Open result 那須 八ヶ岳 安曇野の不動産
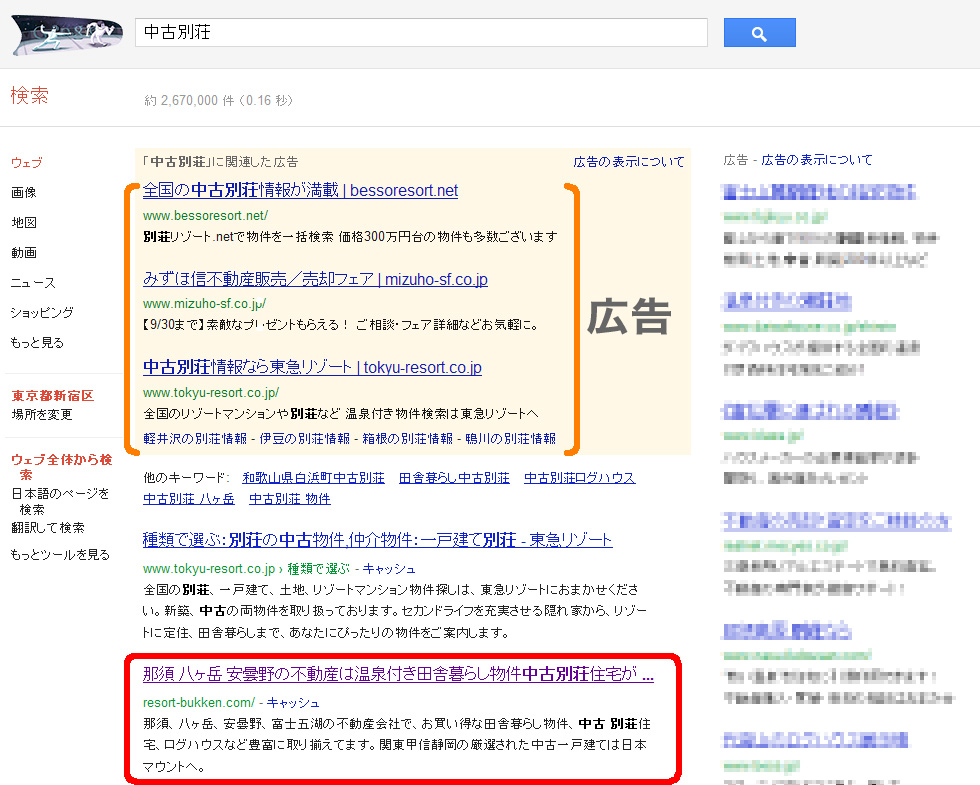 point(398,674)
